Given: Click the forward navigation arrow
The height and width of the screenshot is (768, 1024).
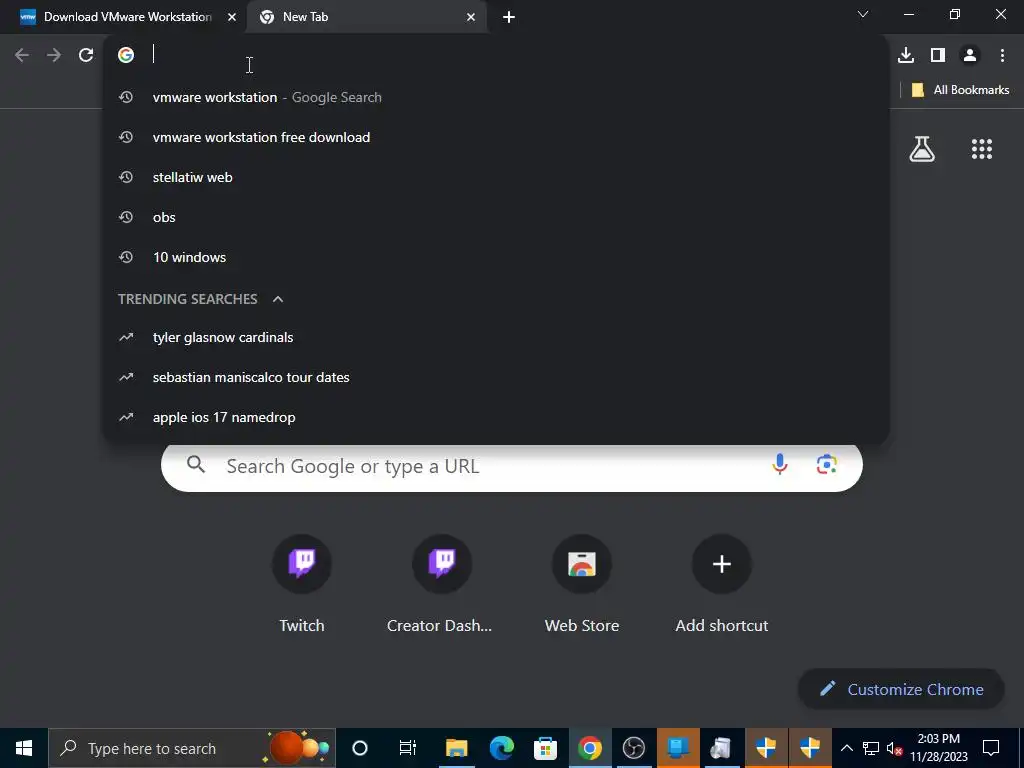Looking at the screenshot, I should pos(54,55).
